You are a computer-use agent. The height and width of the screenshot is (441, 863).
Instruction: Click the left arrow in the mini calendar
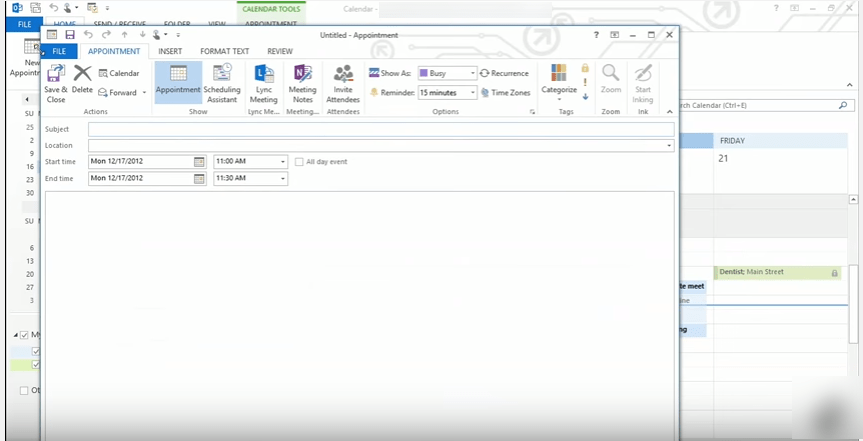pos(27,100)
